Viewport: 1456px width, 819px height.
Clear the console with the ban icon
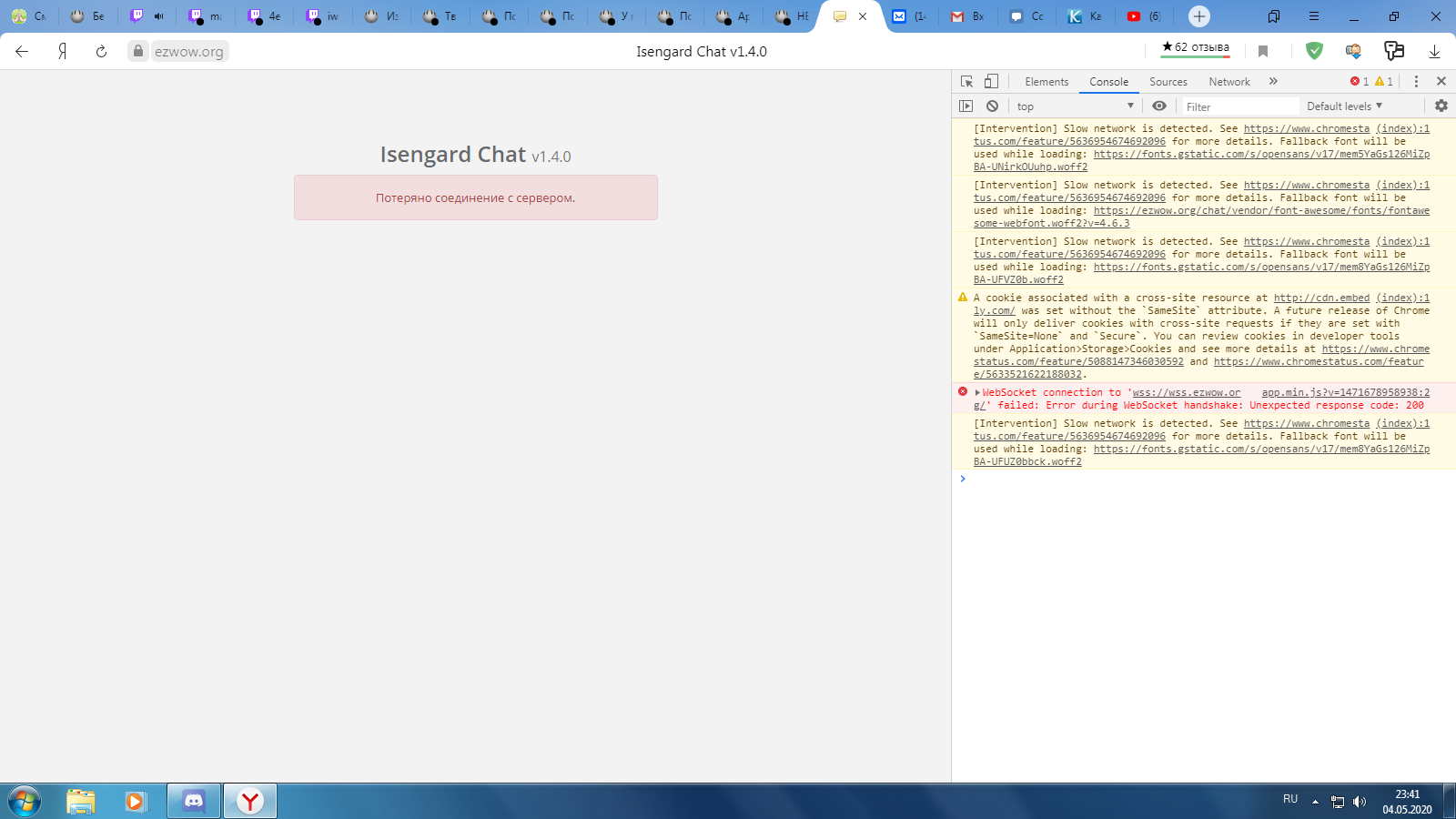[x=992, y=106]
